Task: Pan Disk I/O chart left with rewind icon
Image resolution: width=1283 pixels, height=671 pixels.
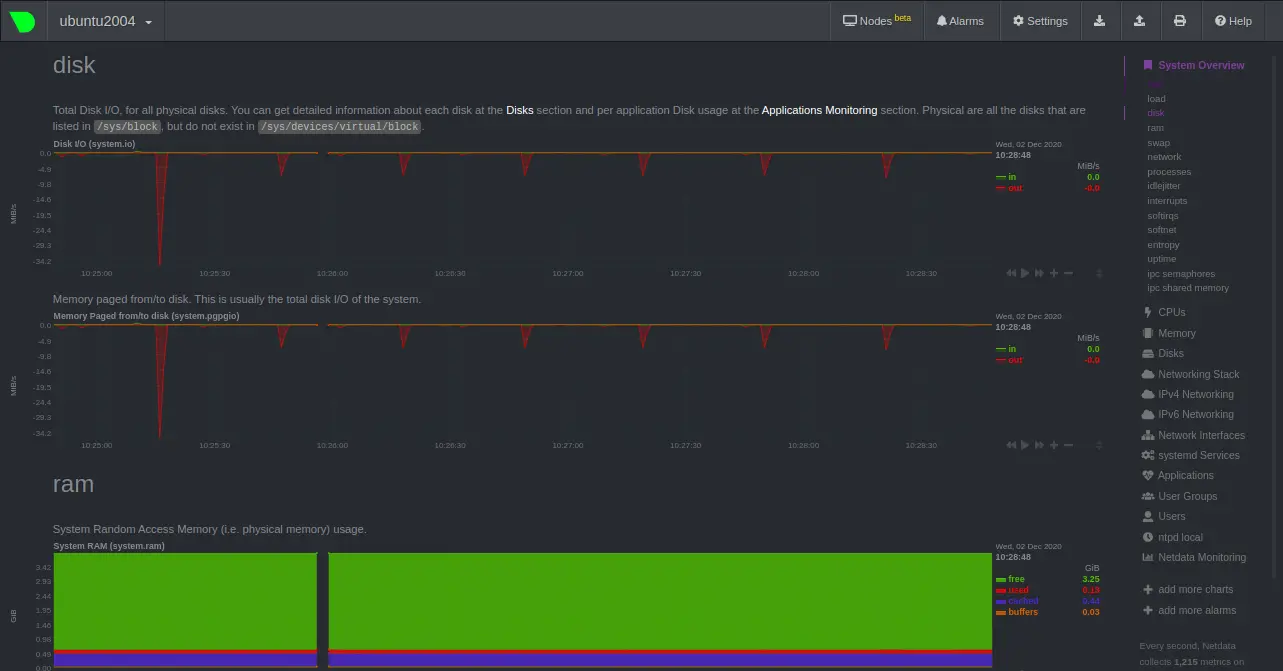Action: 1011,273
